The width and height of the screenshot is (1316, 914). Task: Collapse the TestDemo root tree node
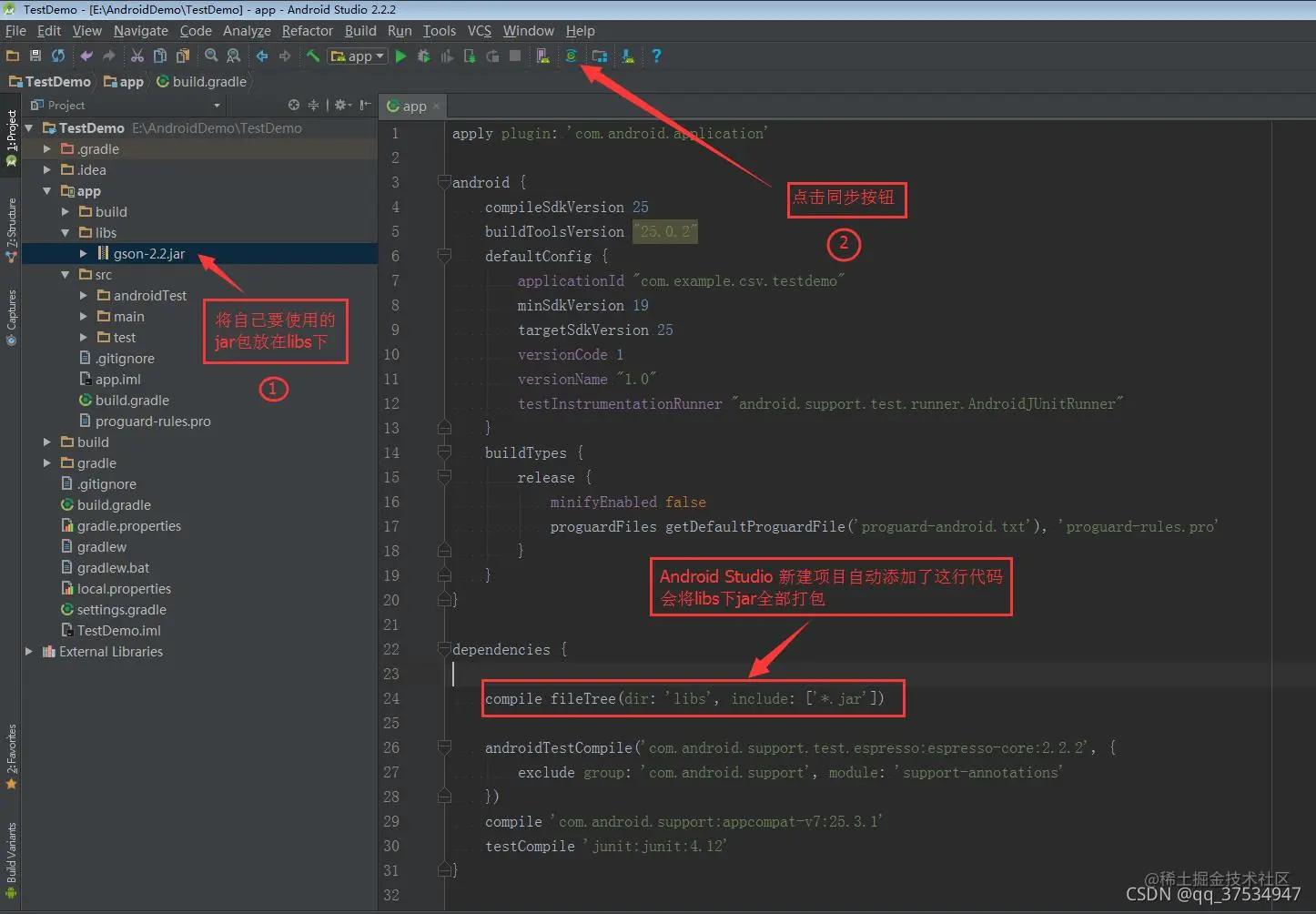point(29,128)
